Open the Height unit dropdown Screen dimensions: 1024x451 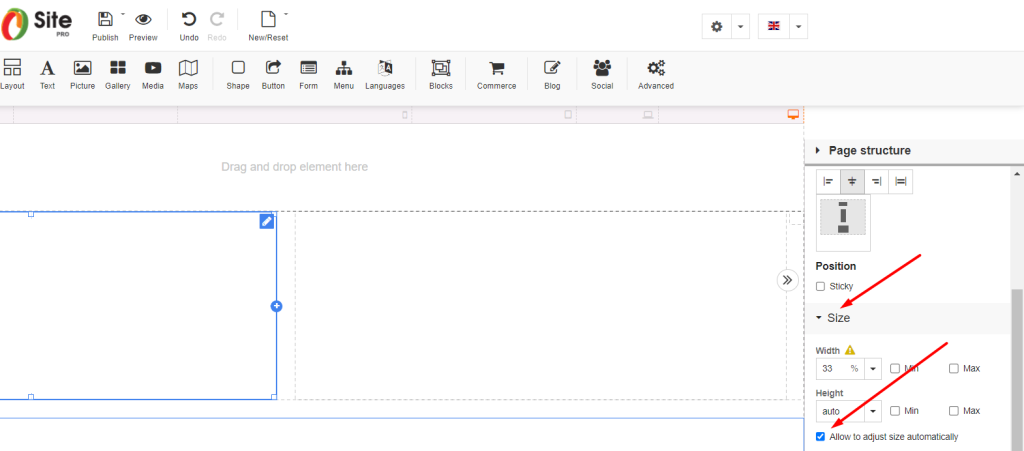click(x=873, y=412)
